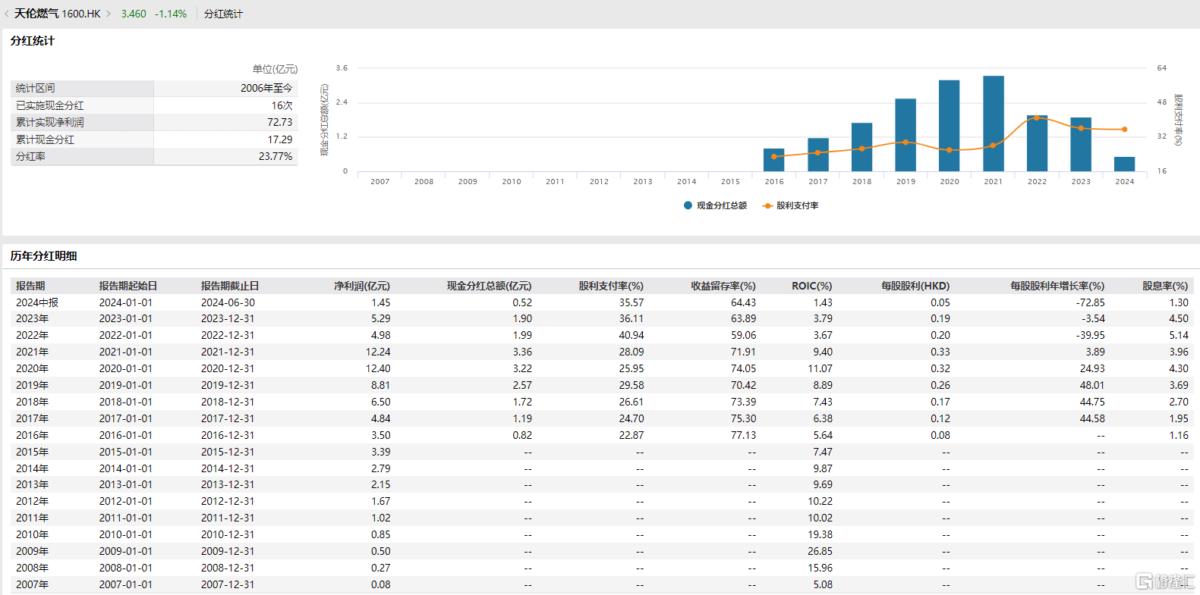Viewport: 1200px width, 595px height.
Task: Select the 2012年 row
Action: tap(600, 501)
